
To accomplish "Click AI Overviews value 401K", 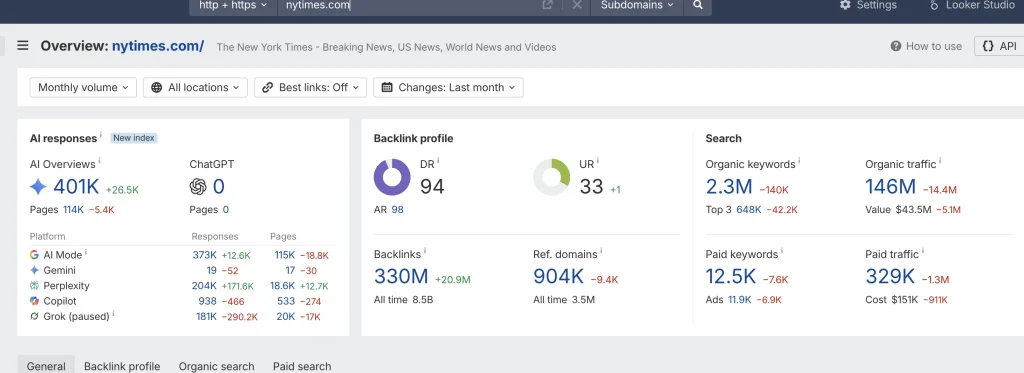I will click(x=76, y=187).
